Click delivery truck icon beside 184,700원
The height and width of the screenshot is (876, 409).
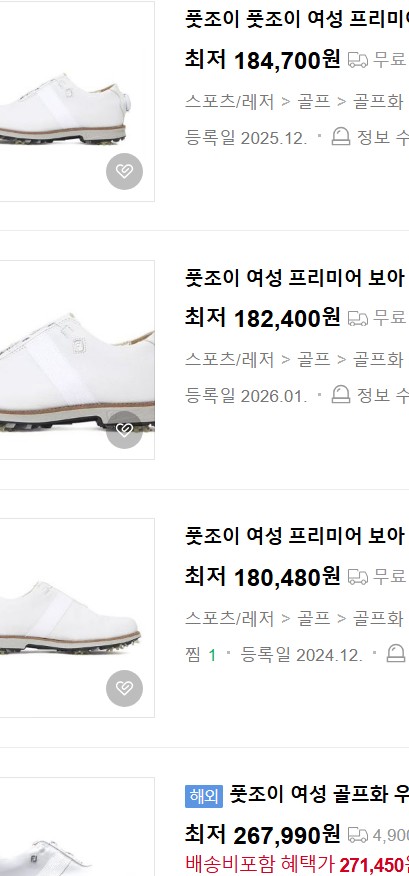click(358, 60)
